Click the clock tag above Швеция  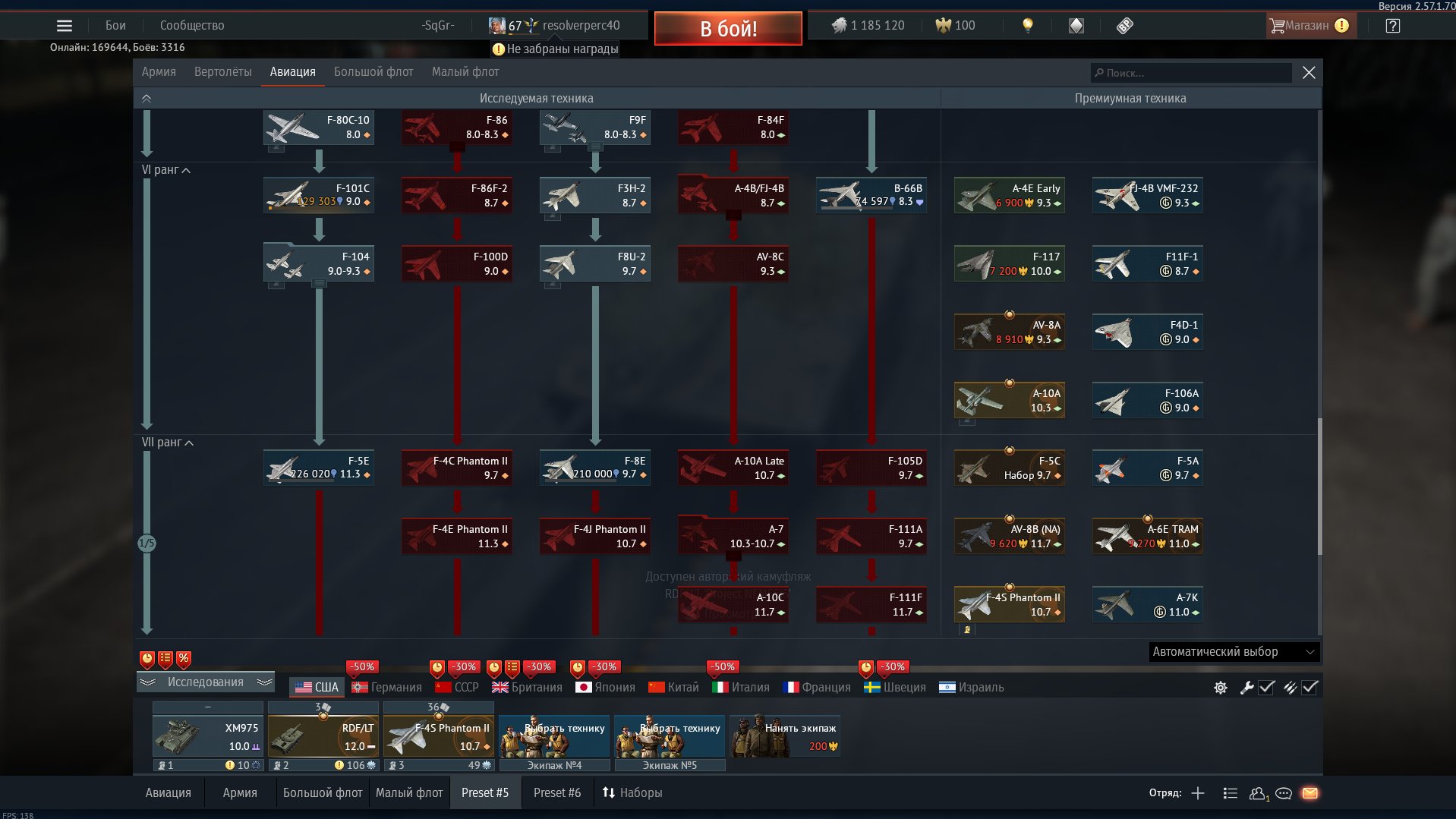[x=866, y=668]
